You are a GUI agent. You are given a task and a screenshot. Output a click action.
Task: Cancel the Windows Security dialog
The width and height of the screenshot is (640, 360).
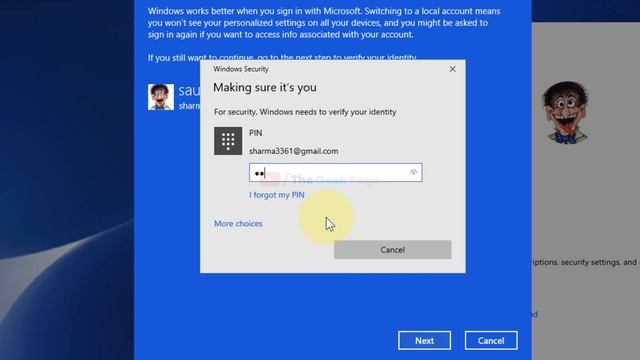click(392, 250)
